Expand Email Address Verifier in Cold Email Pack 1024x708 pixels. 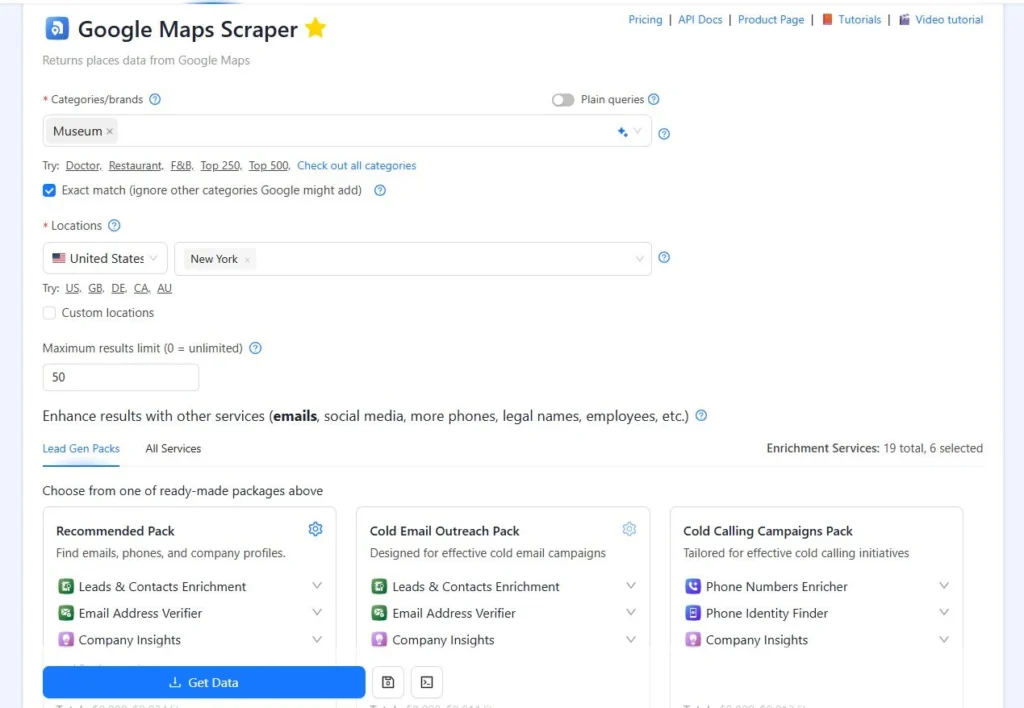631,612
